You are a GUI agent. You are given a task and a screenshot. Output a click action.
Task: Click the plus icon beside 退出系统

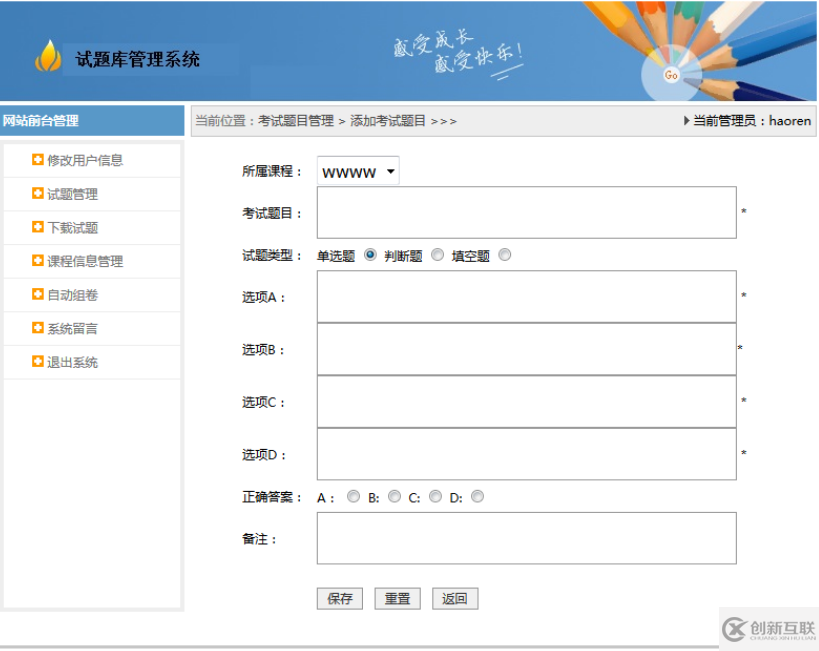[x=38, y=362]
